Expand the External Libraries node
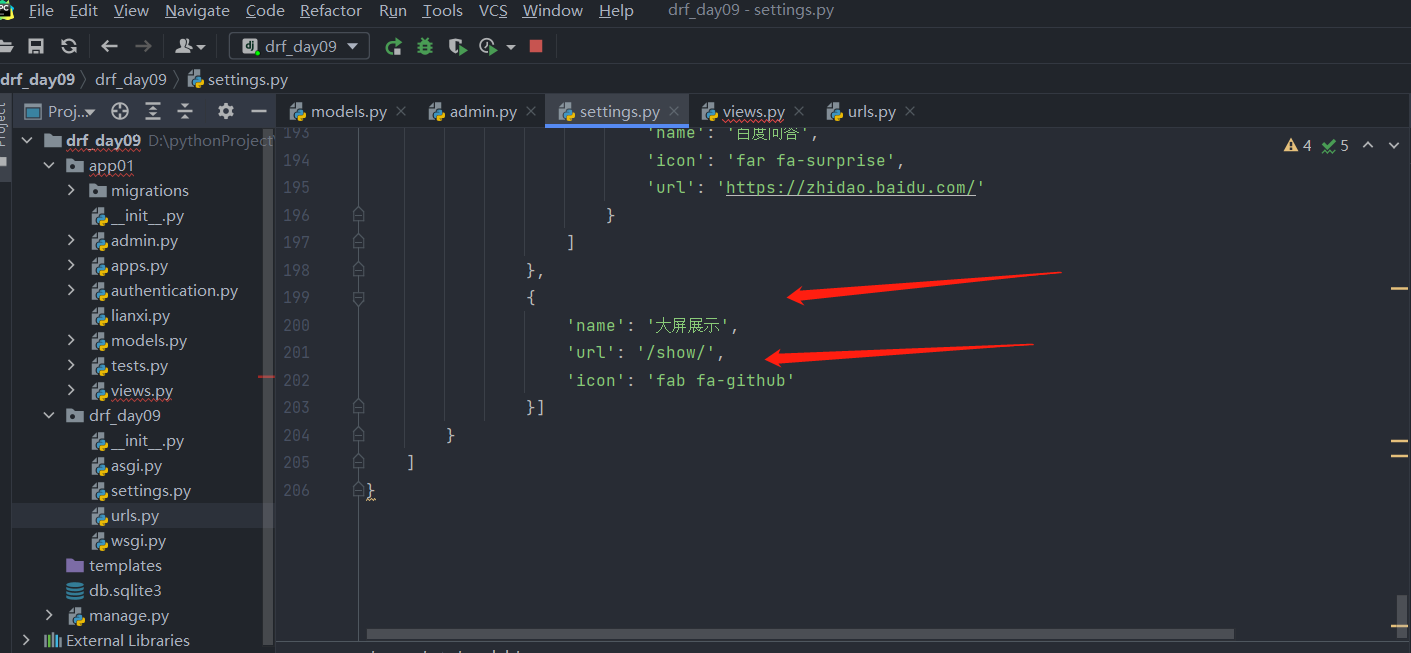The width and height of the screenshot is (1411, 653). (x=27, y=640)
